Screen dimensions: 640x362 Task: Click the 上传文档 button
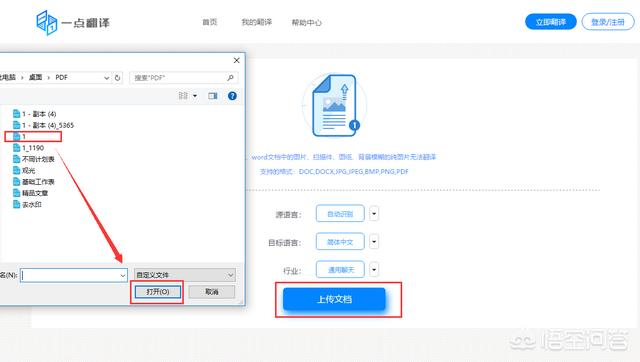334,299
